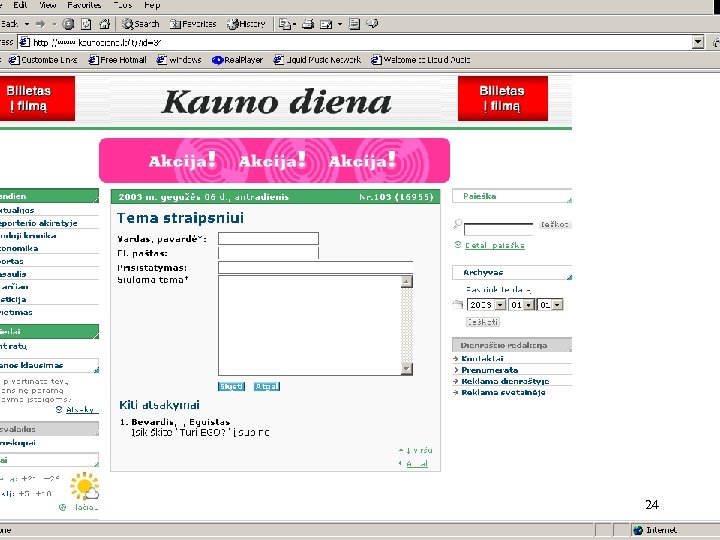
Task: Click the Atgal link at form bottom
Action: point(417,464)
